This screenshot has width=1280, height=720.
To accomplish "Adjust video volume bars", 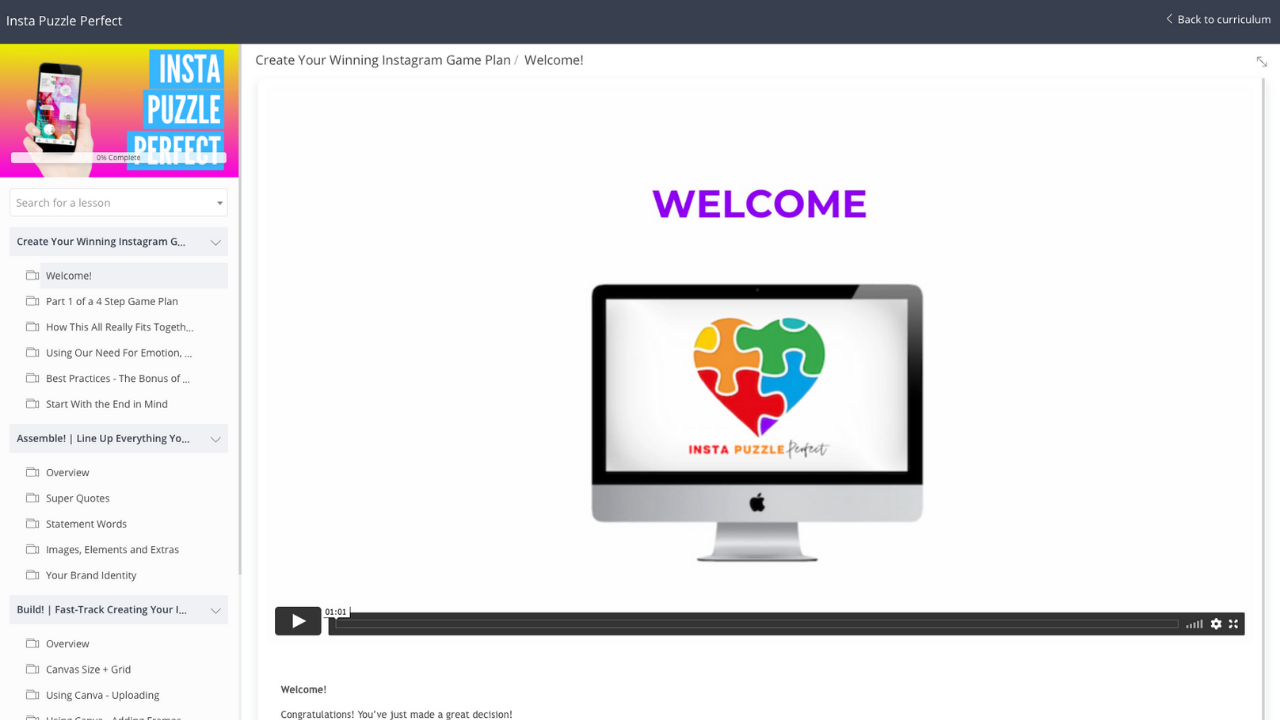I will [x=1194, y=624].
